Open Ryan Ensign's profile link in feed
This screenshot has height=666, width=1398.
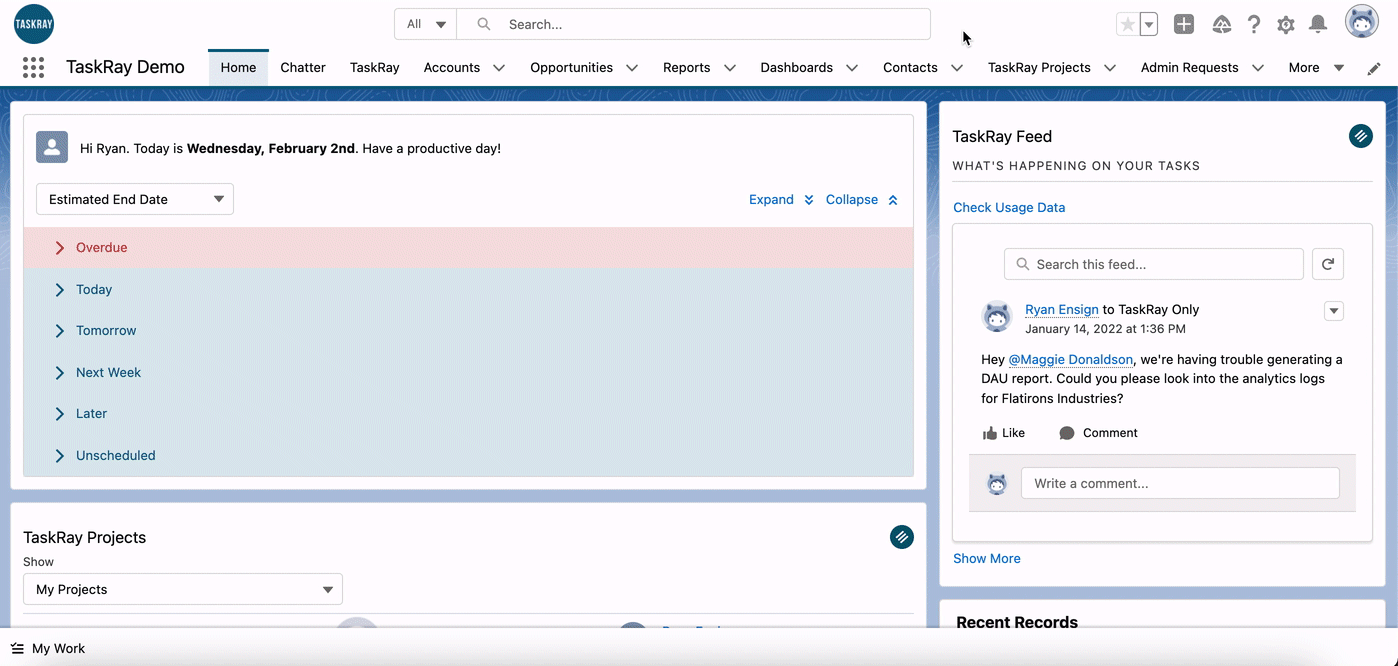click(1062, 310)
